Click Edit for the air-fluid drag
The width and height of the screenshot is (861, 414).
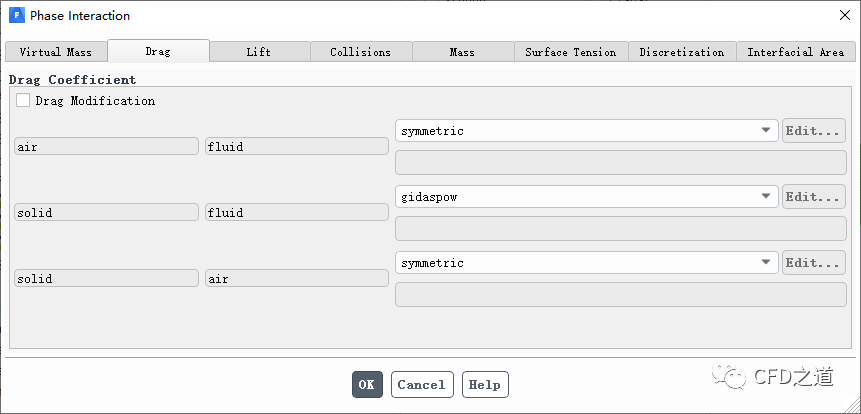click(x=813, y=131)
